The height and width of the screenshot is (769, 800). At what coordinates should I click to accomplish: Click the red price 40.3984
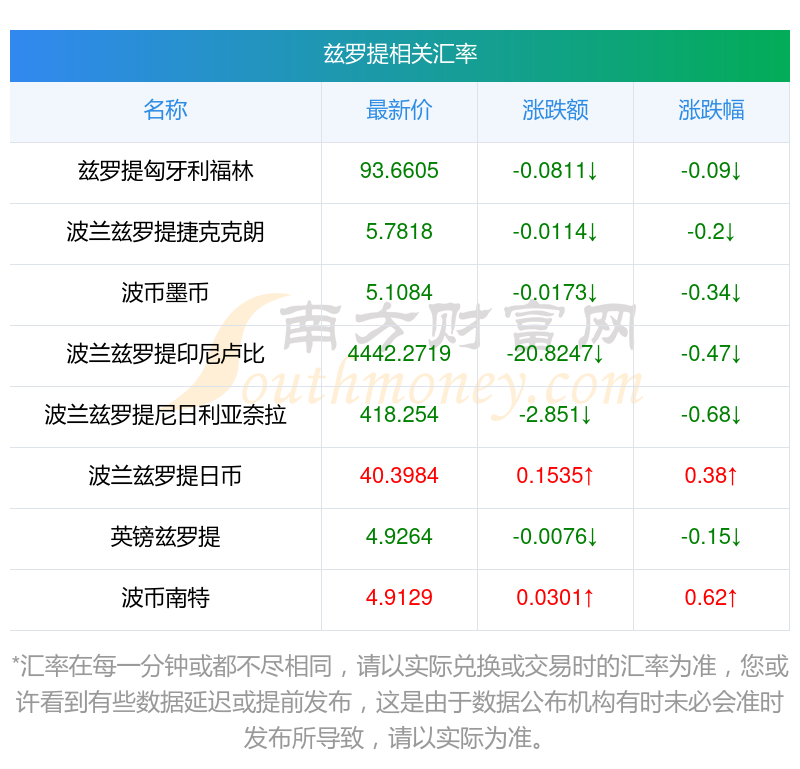(399, 476)
